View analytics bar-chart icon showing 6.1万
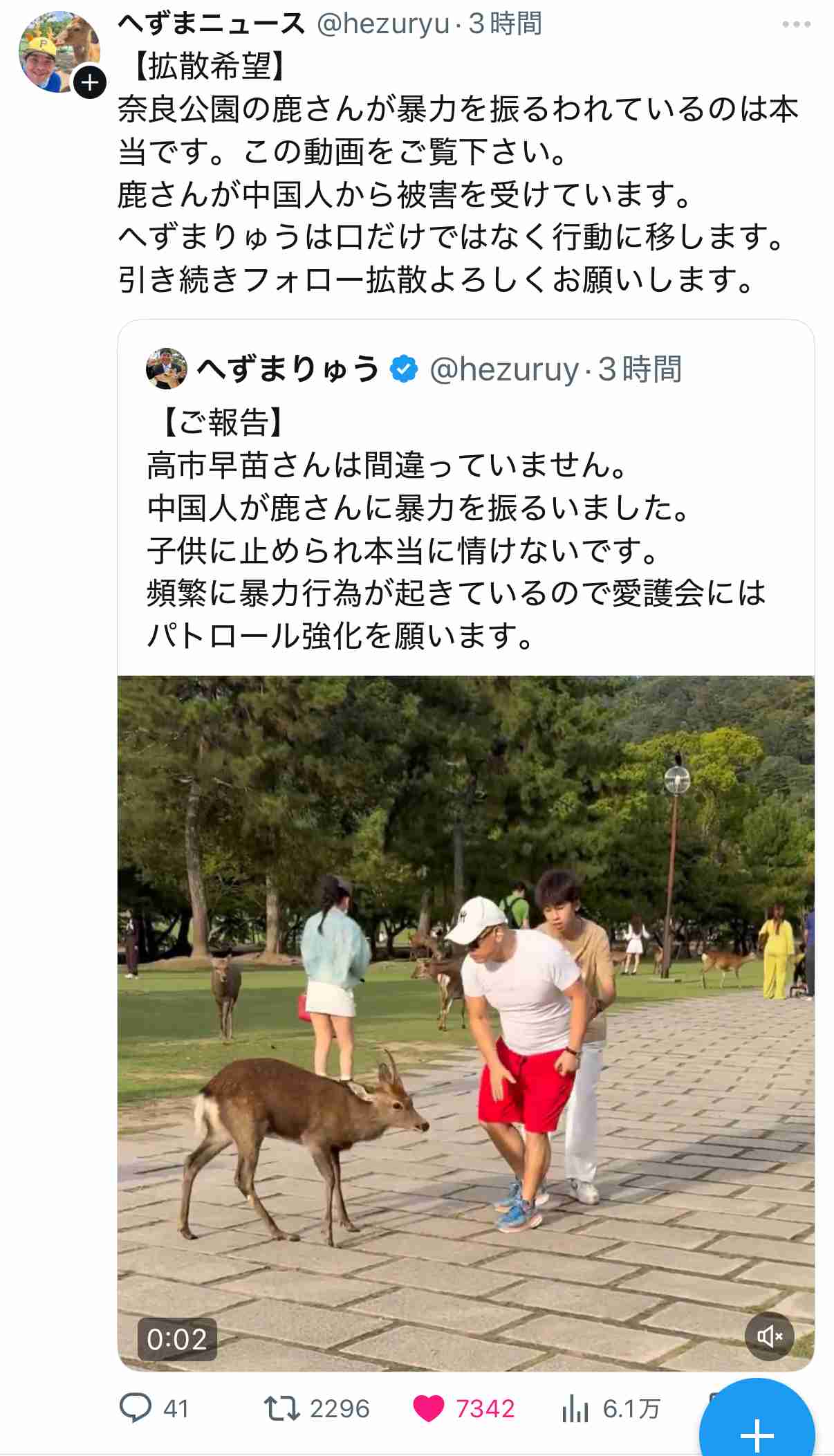Image resolution: width=834 pixels, height=1456 pixels. coord(575,1408)
